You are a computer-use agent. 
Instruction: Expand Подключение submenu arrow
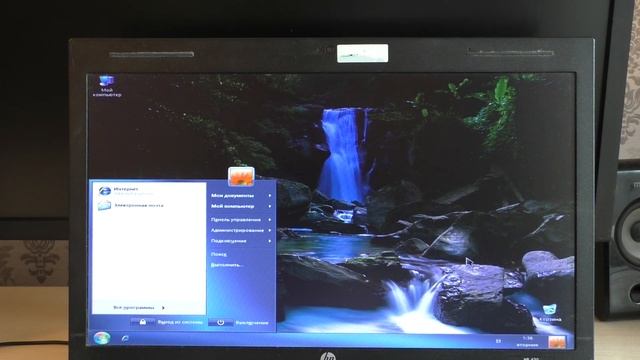pos(270,241)
